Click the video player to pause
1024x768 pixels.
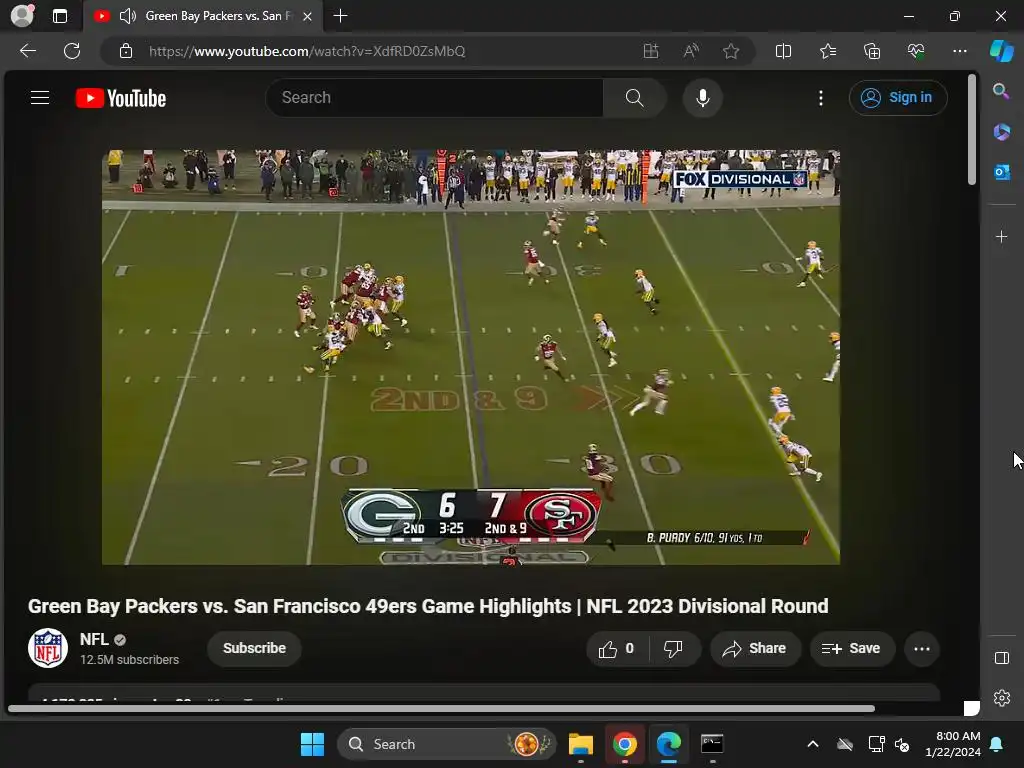point(471,357)
